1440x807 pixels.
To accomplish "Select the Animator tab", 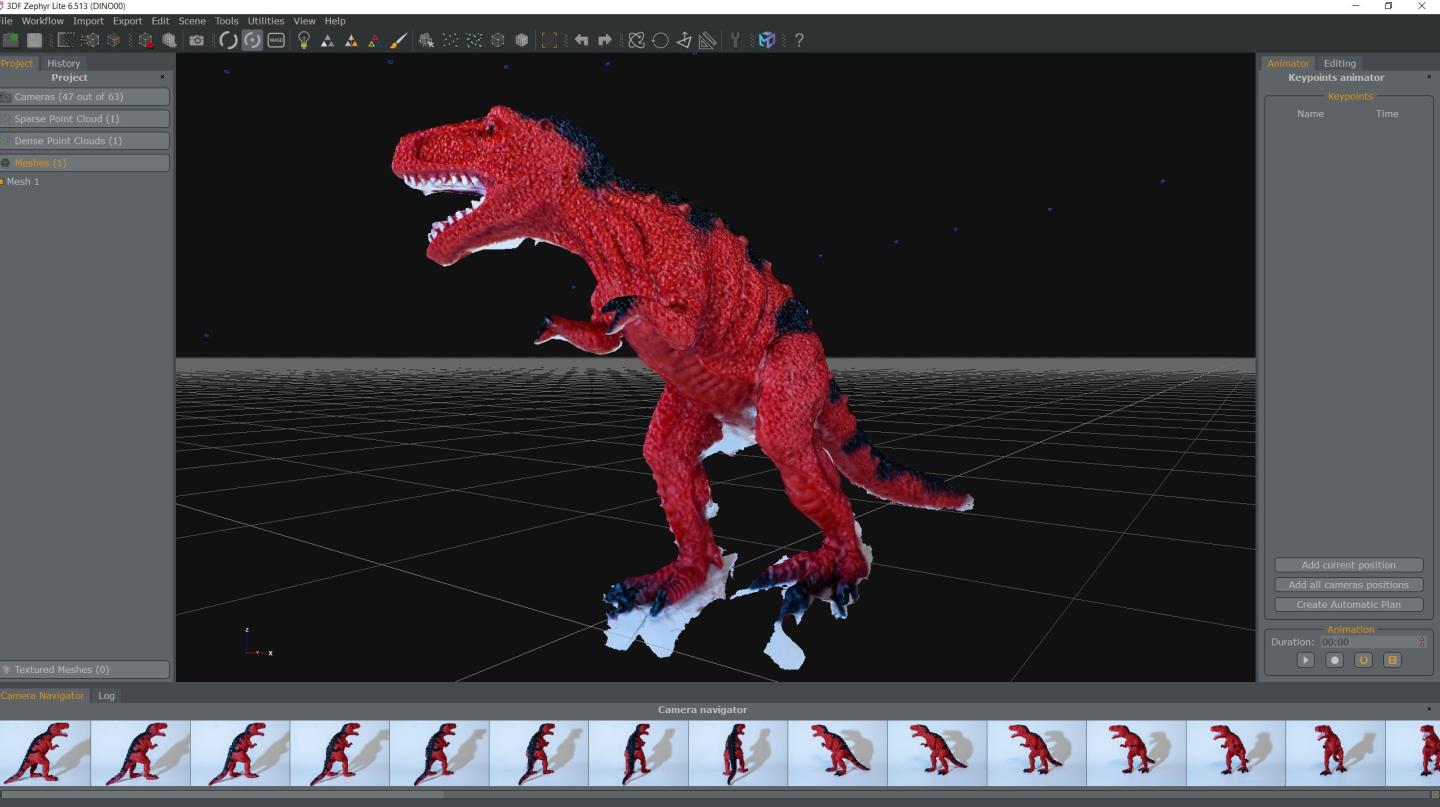I will coord(1288,63).
